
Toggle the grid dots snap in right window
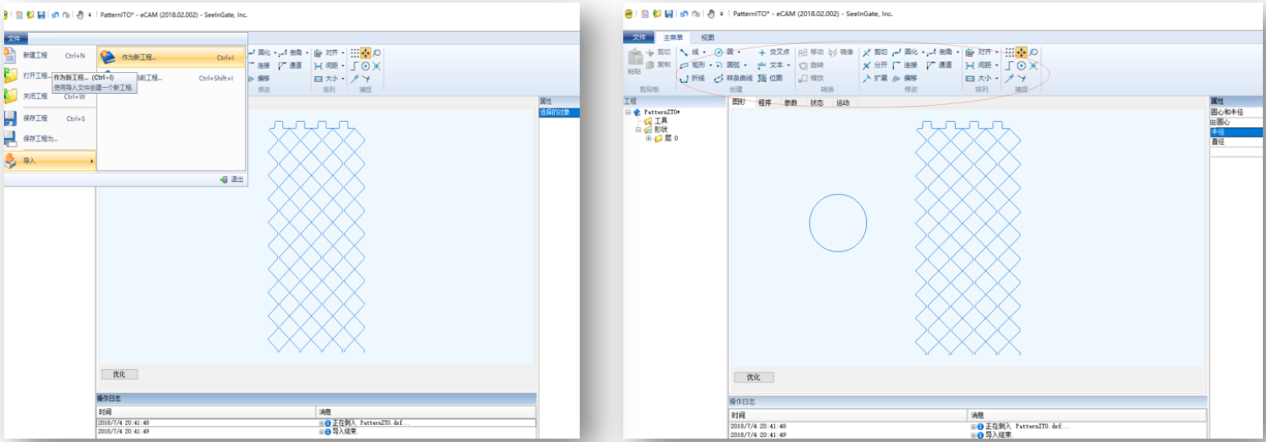point(1009,52)
